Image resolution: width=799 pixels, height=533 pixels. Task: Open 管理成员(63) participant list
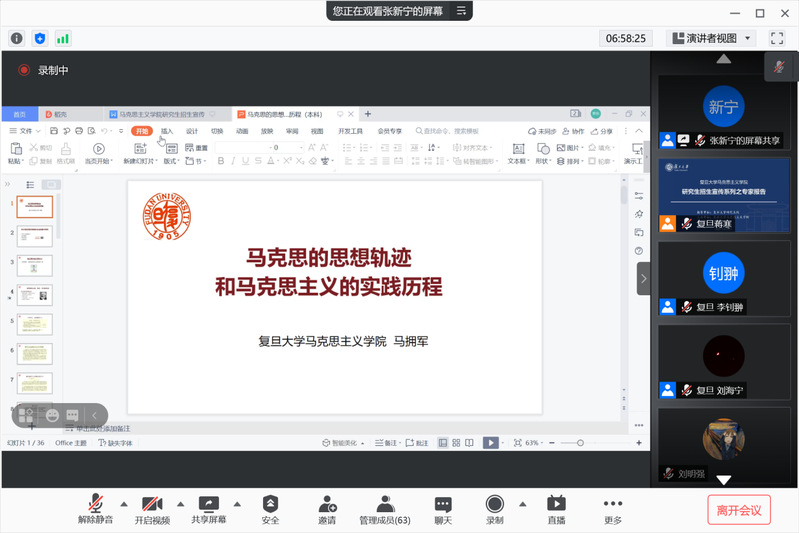click(385, 509)
